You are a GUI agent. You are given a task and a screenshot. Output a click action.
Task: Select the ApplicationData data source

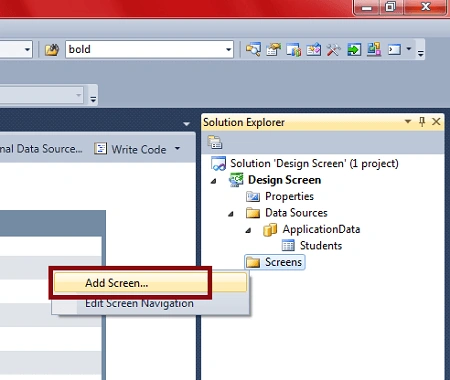[x=321, y=229]
